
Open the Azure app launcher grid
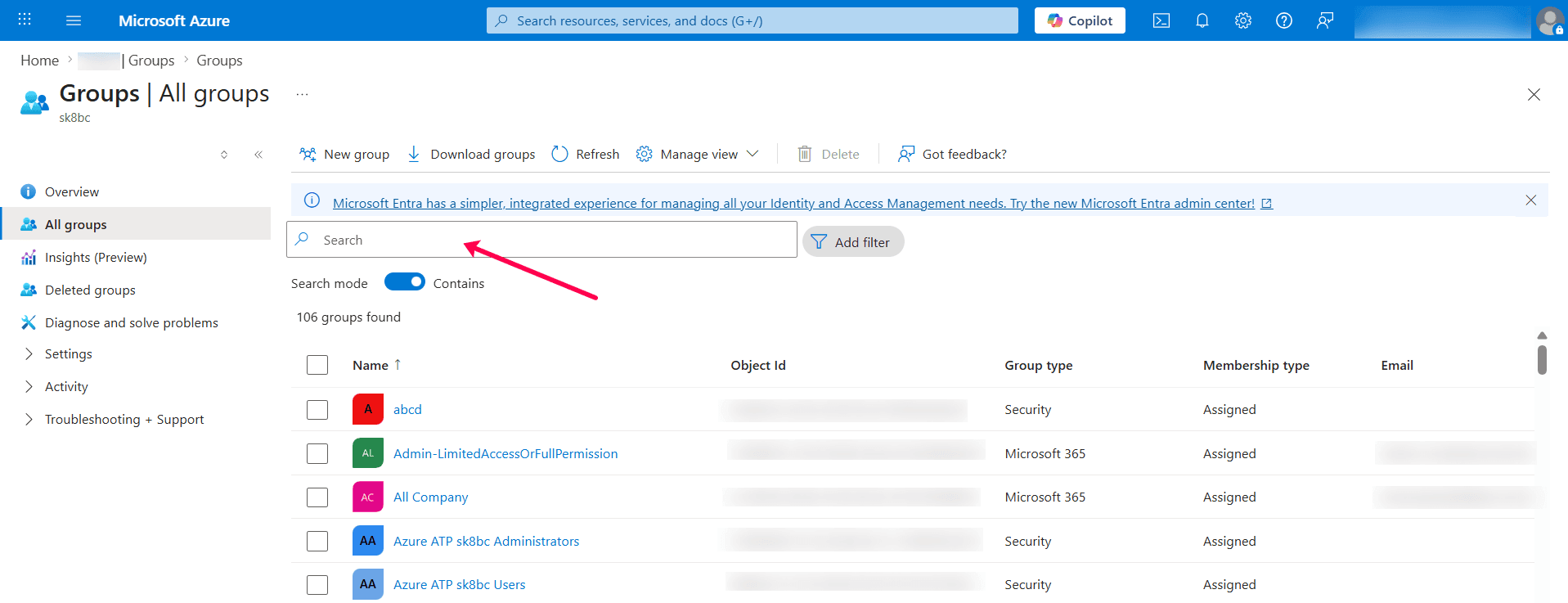25,20
